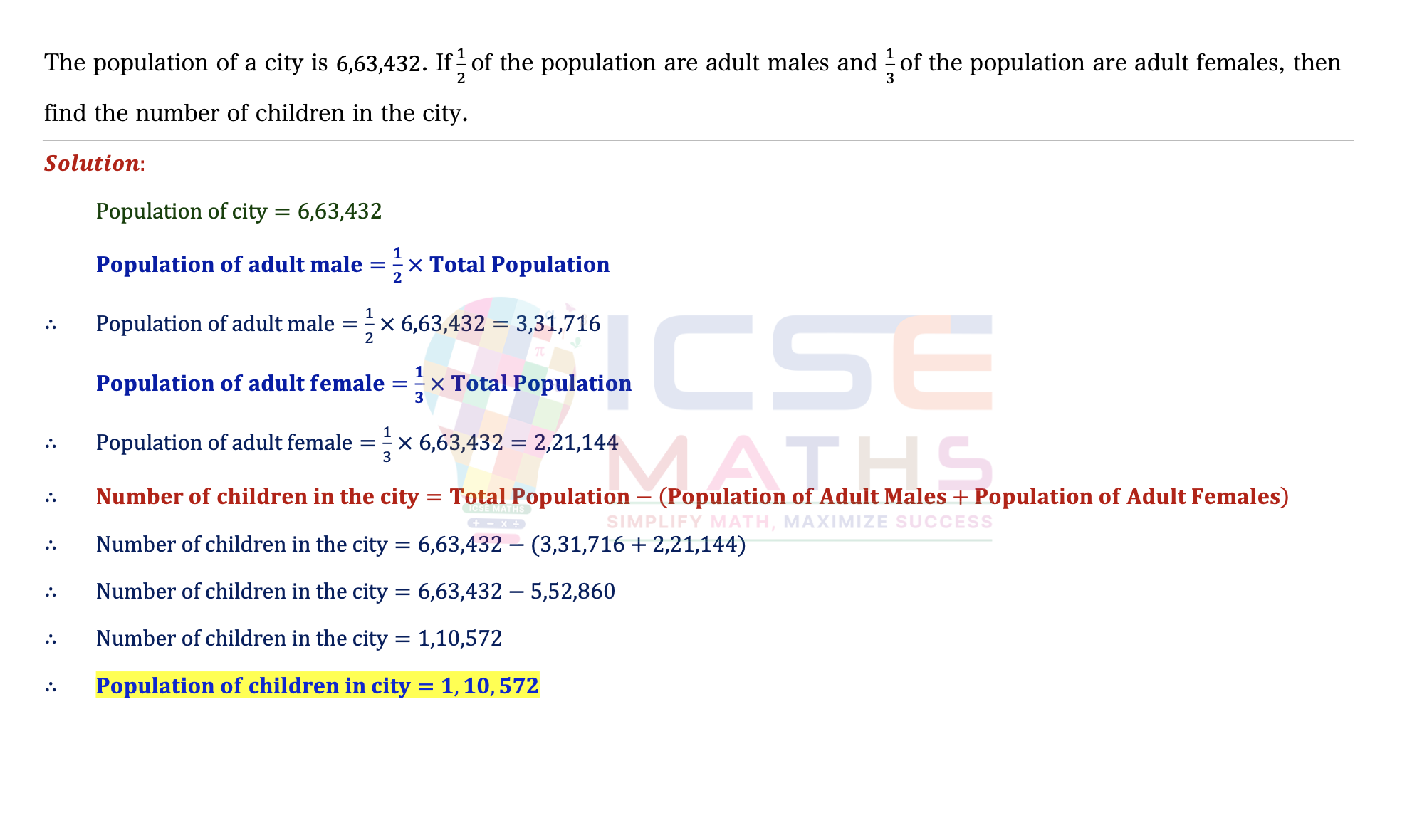The height and width of the screenshot is (840, 1417).
Task: Click the 1/3 fraction in the question
Action: (x=889, y=66)
